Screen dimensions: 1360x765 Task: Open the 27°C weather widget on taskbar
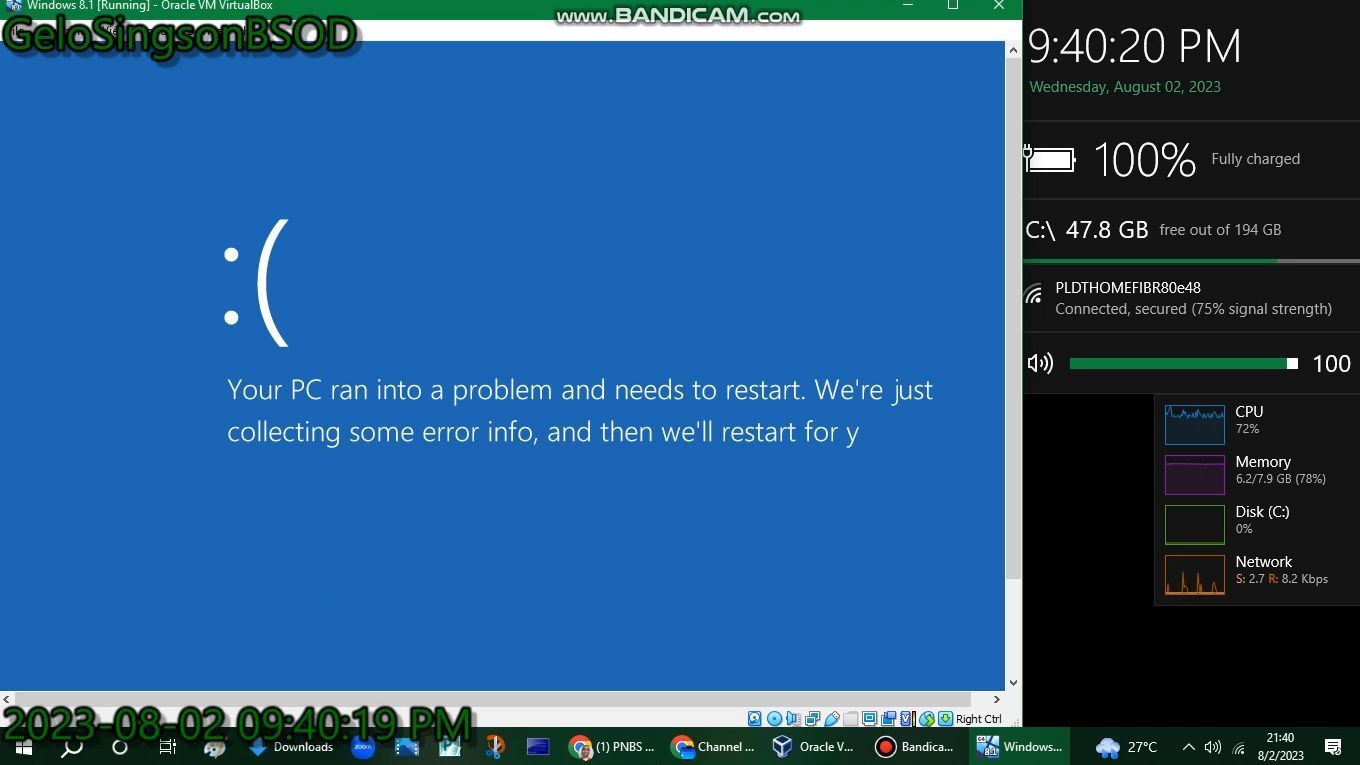[x=1127, y=747]
